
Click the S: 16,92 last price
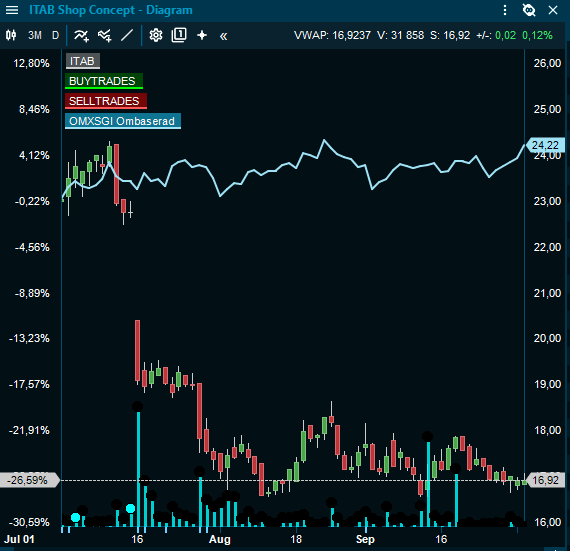point(450,35)
